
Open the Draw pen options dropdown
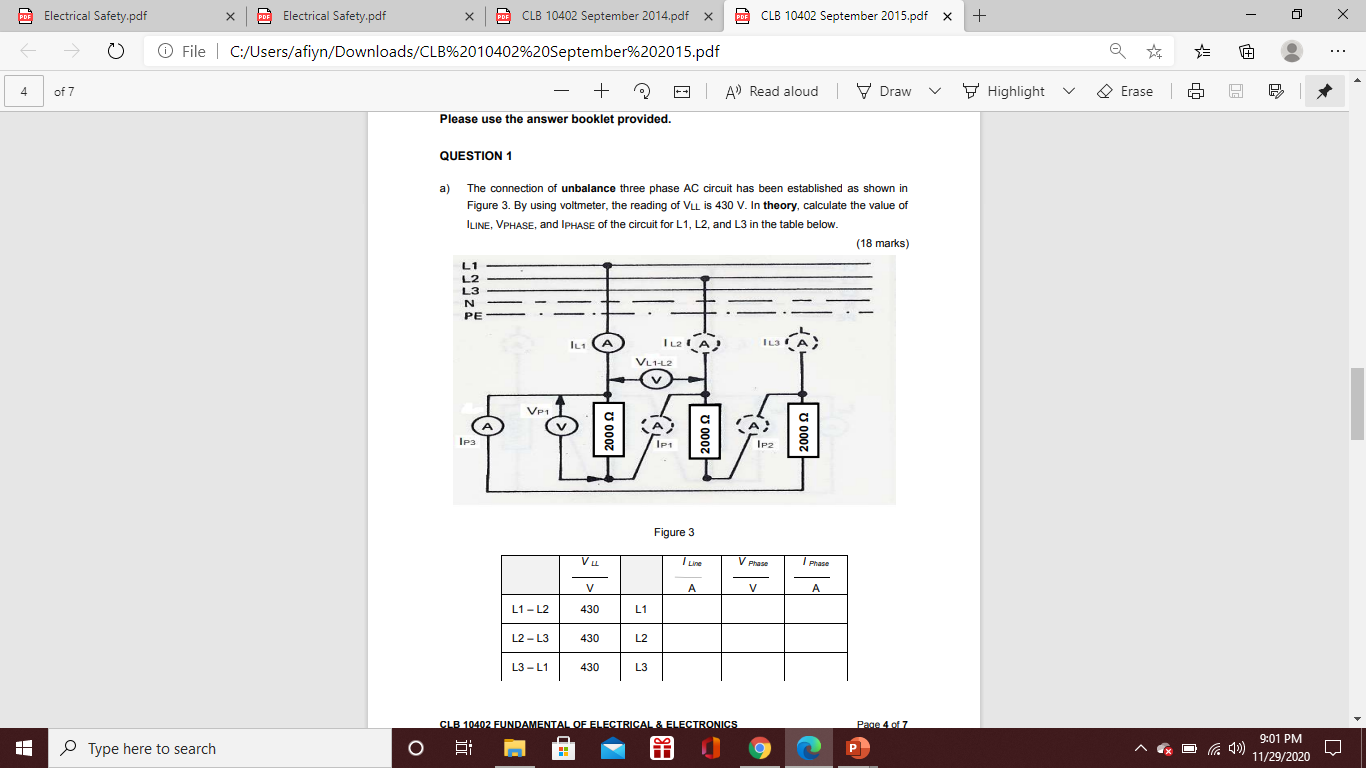(934, 91)
